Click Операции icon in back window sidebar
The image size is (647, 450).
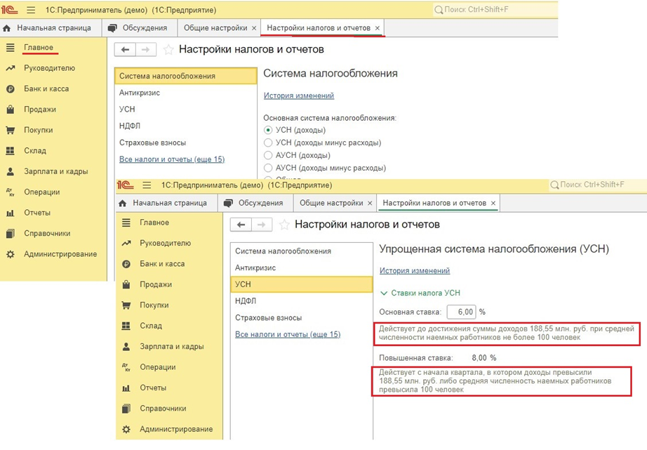click(x=10, y=192)
